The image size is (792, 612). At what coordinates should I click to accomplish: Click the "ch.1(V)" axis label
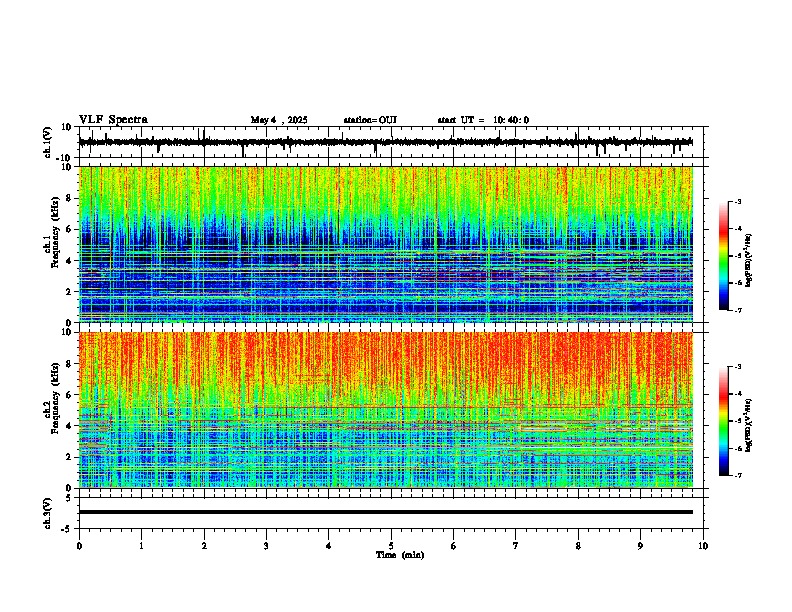tap(48, 142)
